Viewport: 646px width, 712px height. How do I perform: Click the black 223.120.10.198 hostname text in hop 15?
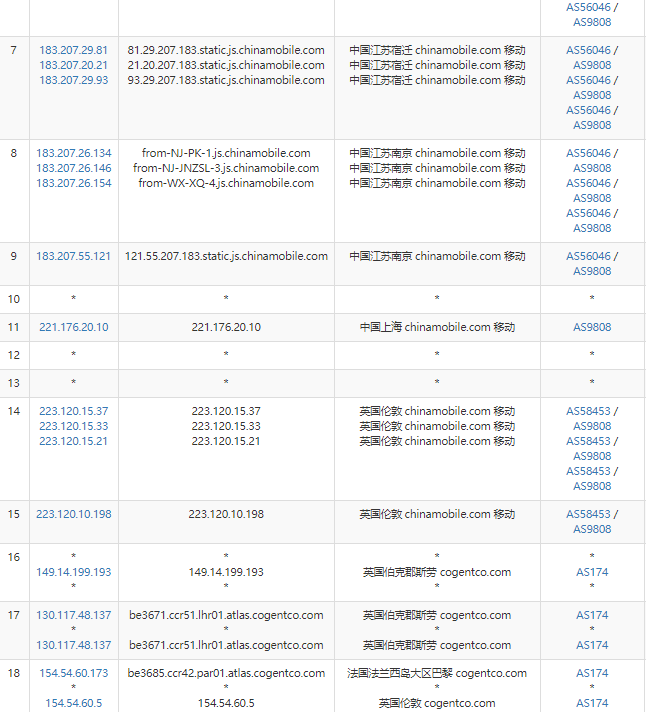pos(226,514)
